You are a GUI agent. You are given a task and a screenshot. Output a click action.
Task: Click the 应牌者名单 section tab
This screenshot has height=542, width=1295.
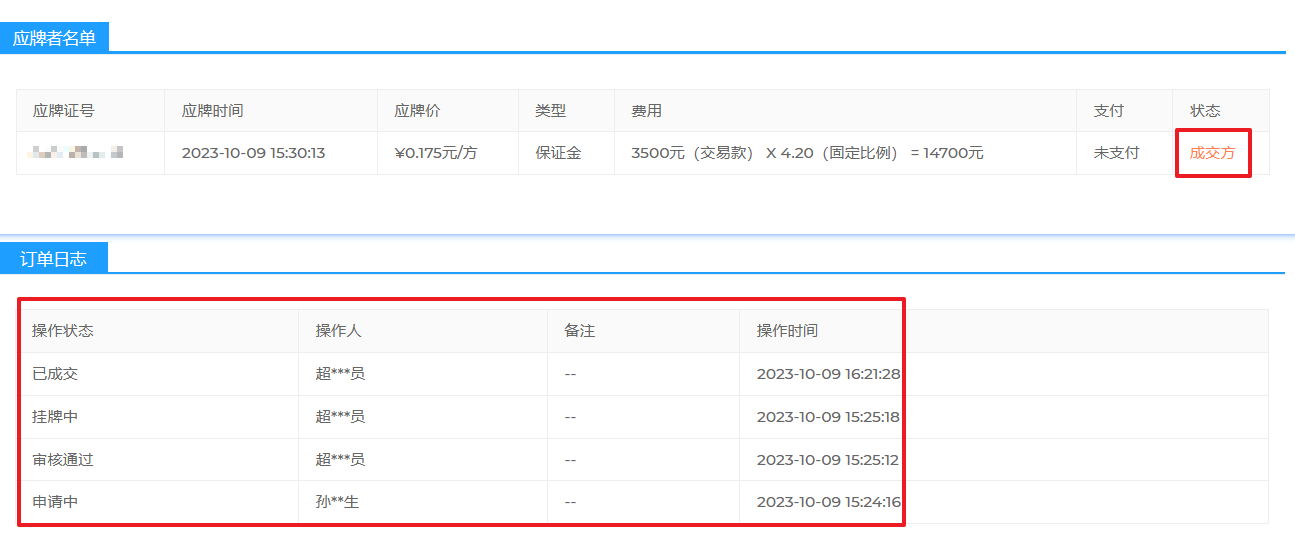coord(54,38)
